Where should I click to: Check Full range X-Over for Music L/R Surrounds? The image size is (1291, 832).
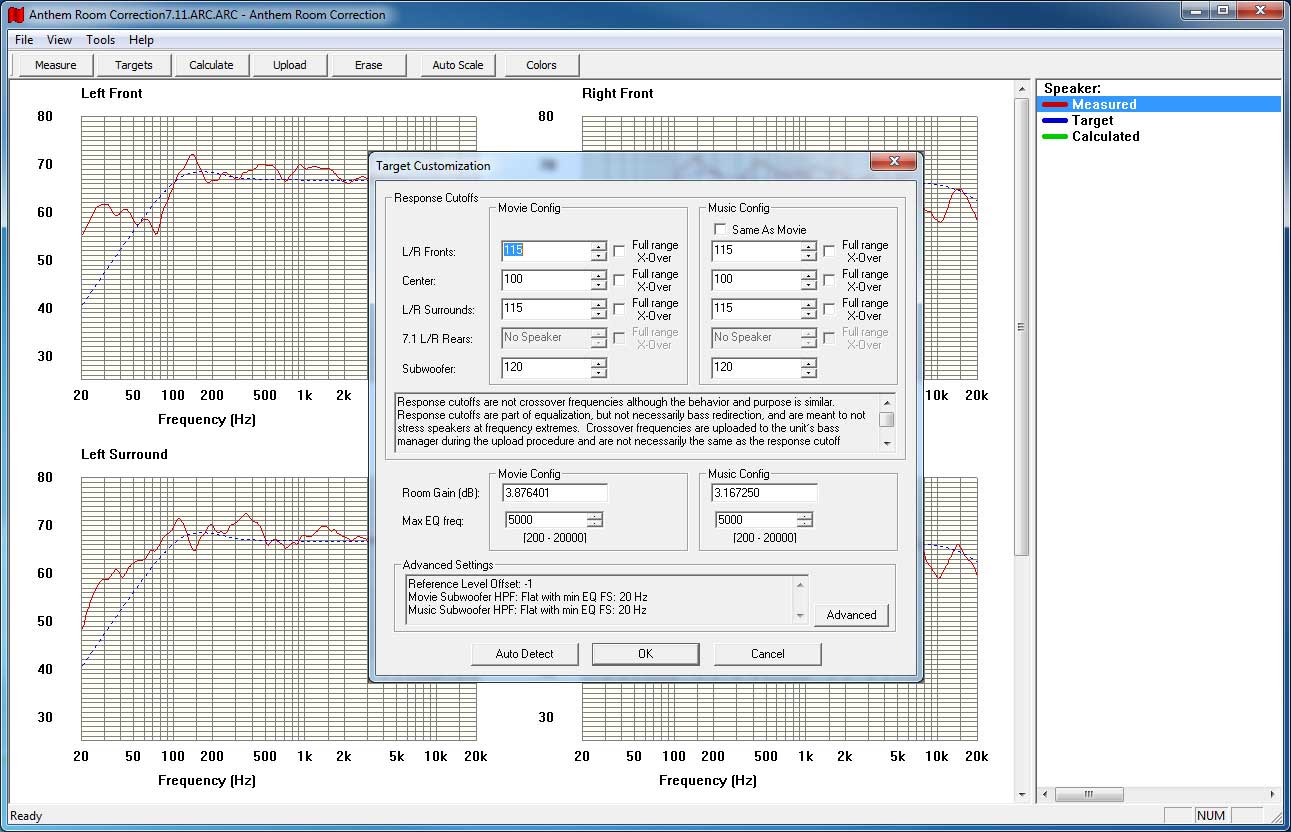[829, 309]
